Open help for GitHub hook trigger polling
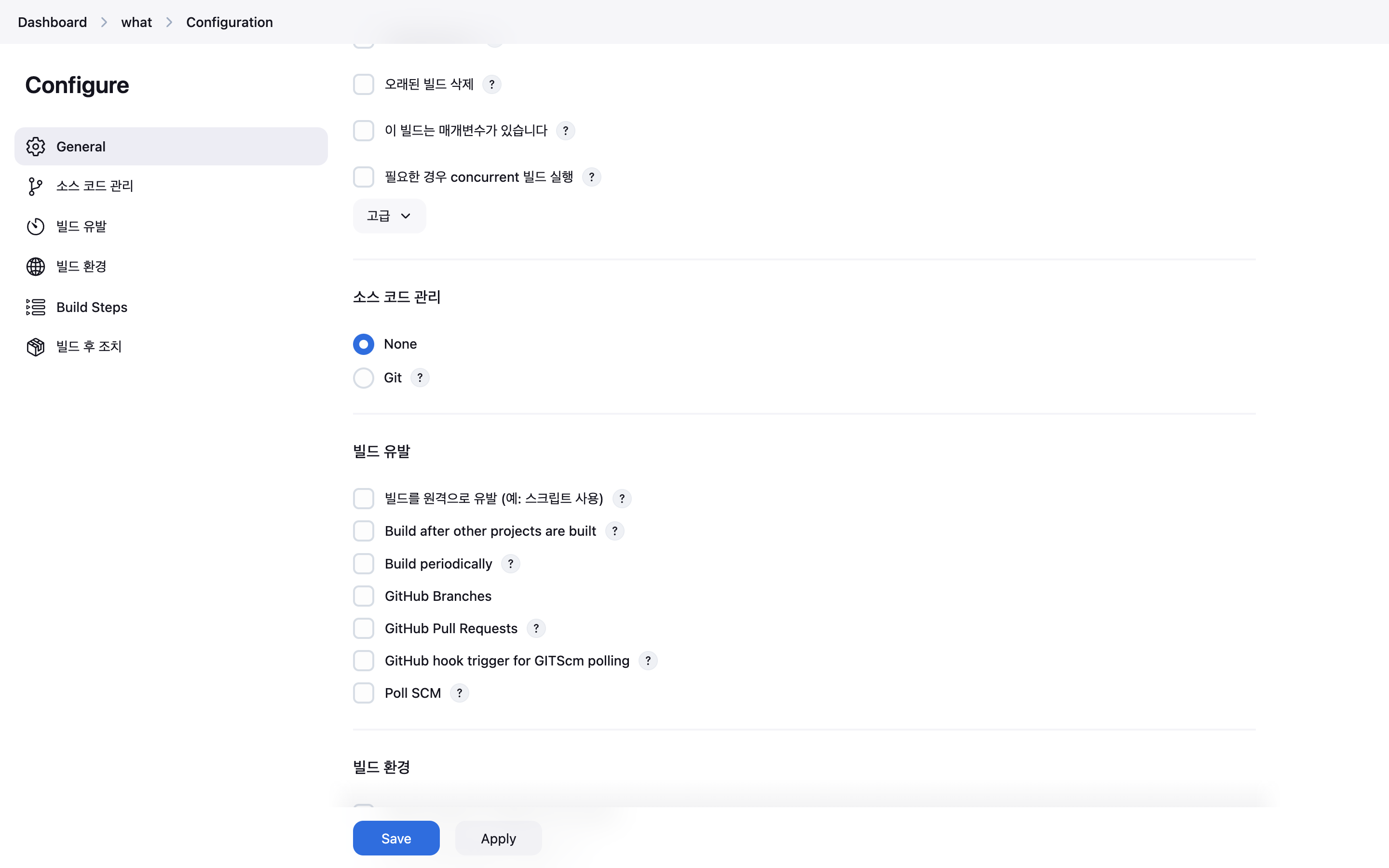Viewport: 1389px width, 868px height. [648, 661]
